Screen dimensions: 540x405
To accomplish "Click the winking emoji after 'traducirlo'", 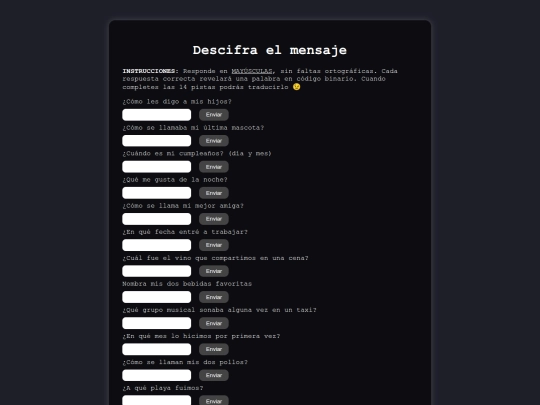I will point(297,87).
